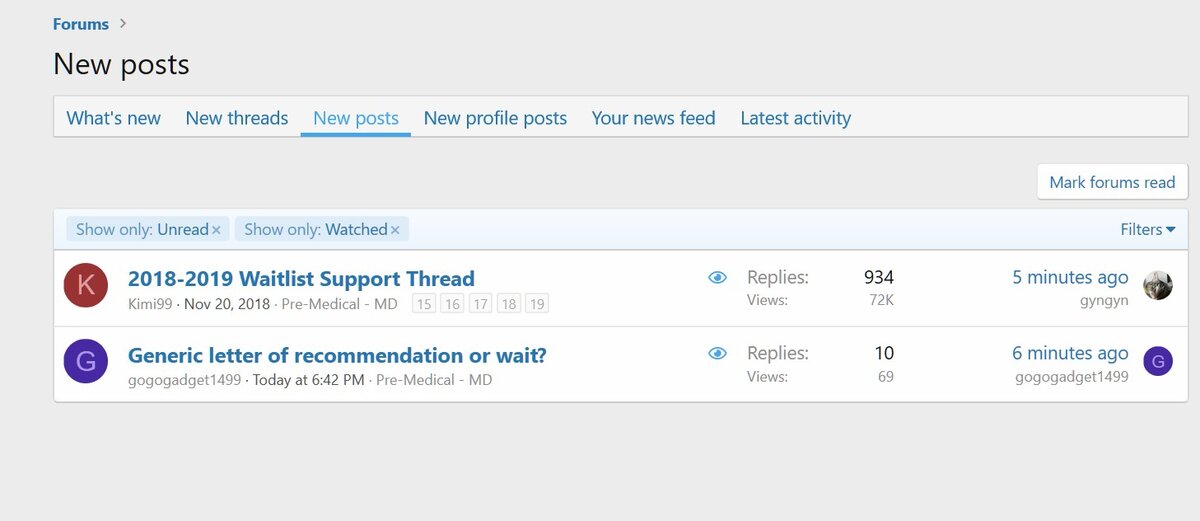Remove the 'Show only: Unread' filter
1200x521 pixels.
216,230
